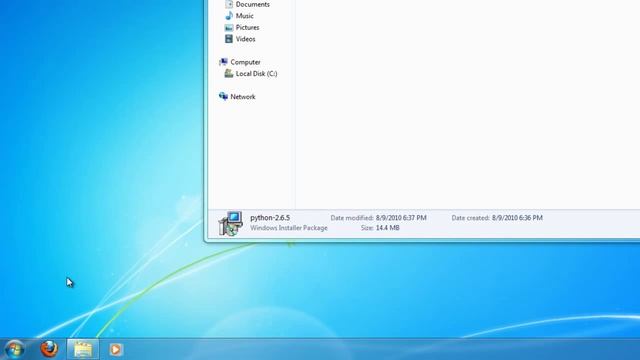Open the Pictures library

tap(242, 27)
